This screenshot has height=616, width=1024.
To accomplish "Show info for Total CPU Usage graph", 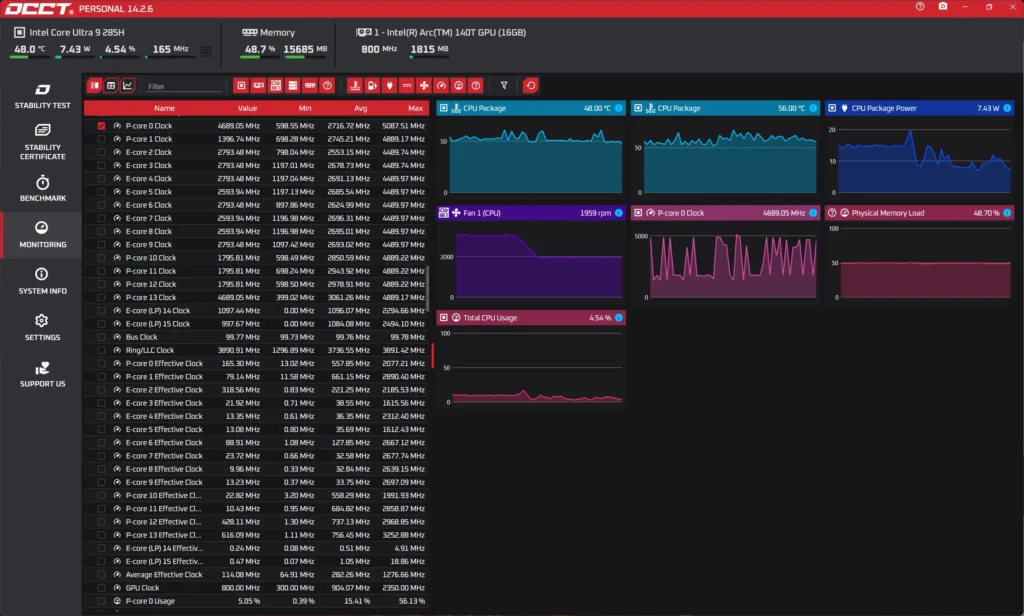I will tap(618, 317).
